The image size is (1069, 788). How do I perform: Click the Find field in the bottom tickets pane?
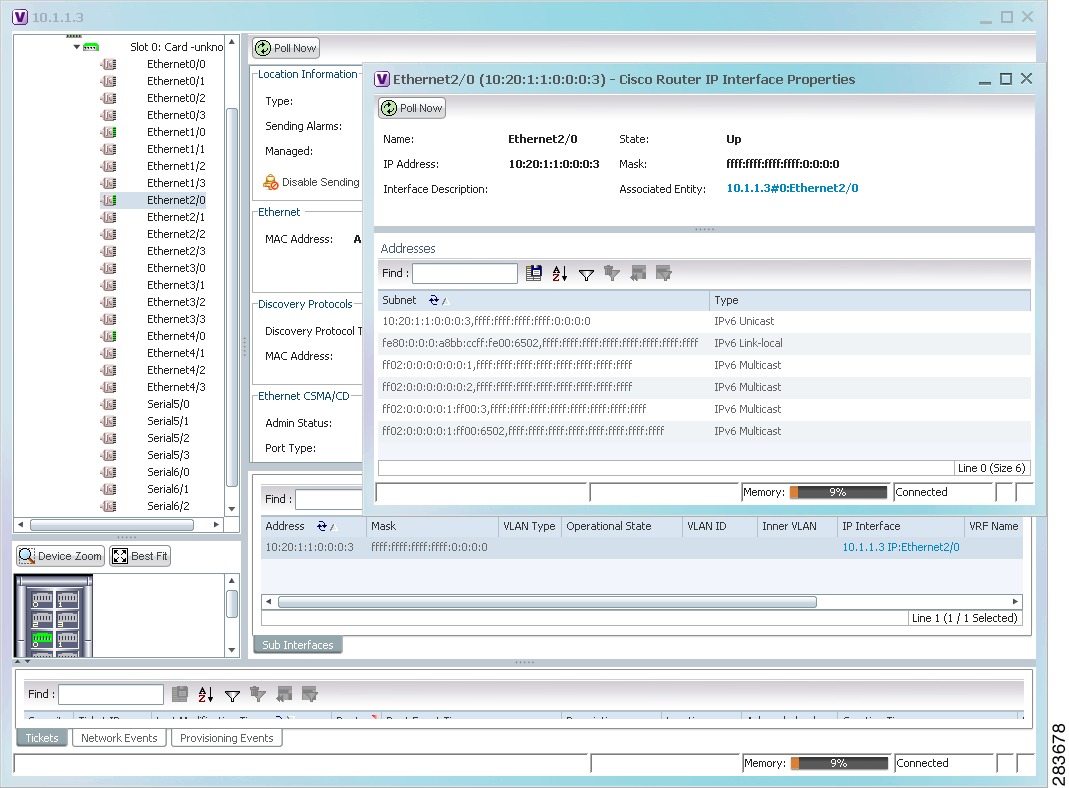pyautogui.click(x=111, y=694)
